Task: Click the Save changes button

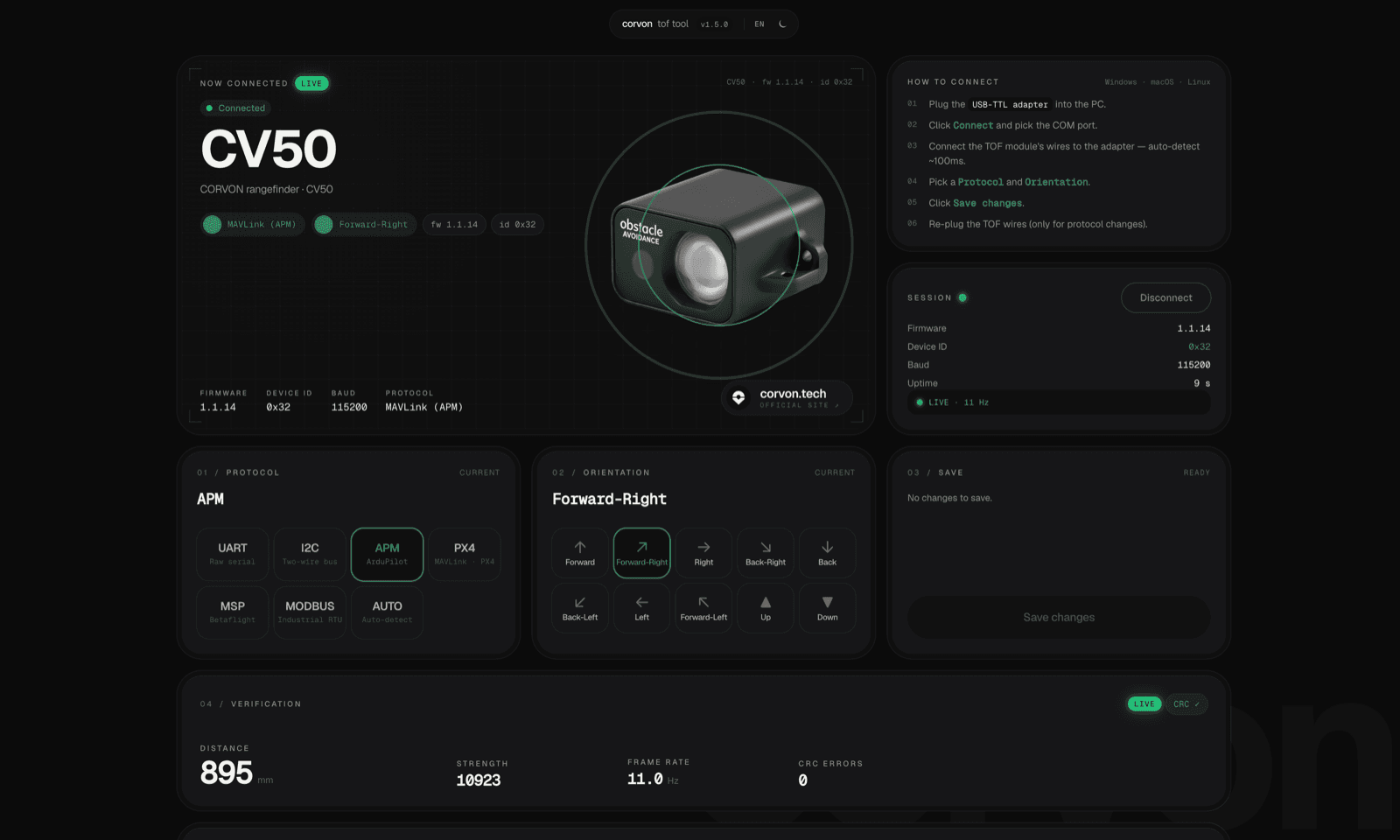Action: [1059, 617]
